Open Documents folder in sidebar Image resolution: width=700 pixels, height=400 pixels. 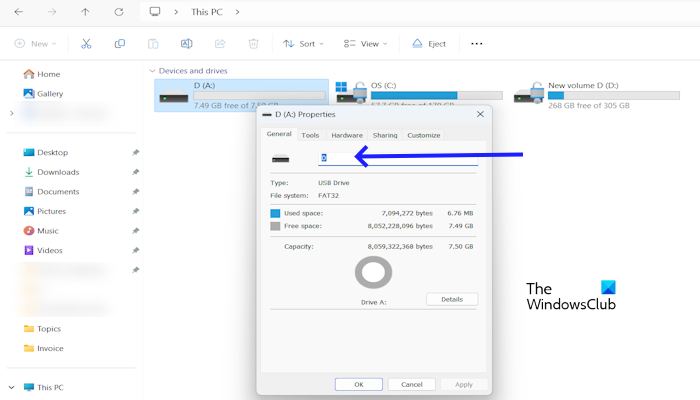click(x=51, y=192)
